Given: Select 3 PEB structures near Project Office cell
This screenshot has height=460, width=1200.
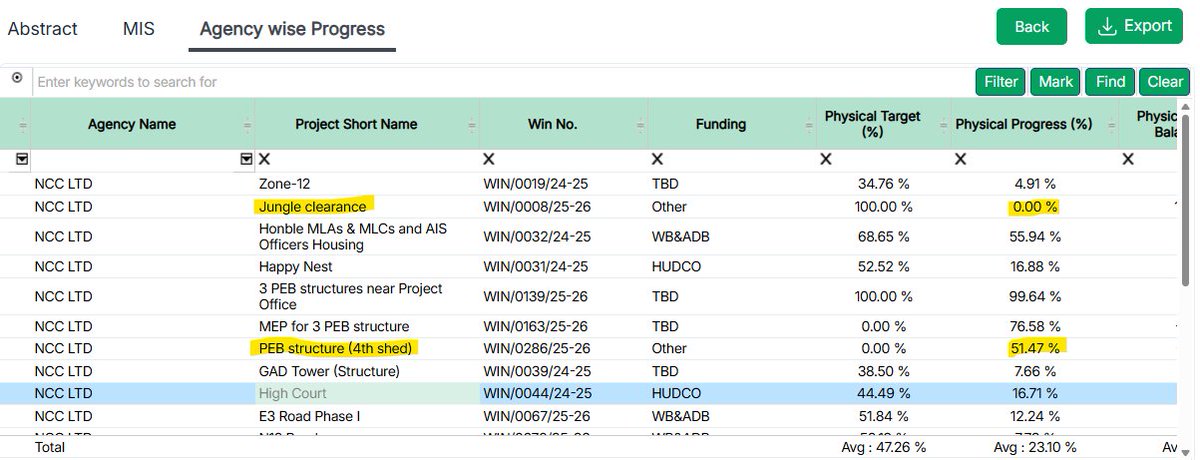Looking at the screenshot, I should click(367, 297).
